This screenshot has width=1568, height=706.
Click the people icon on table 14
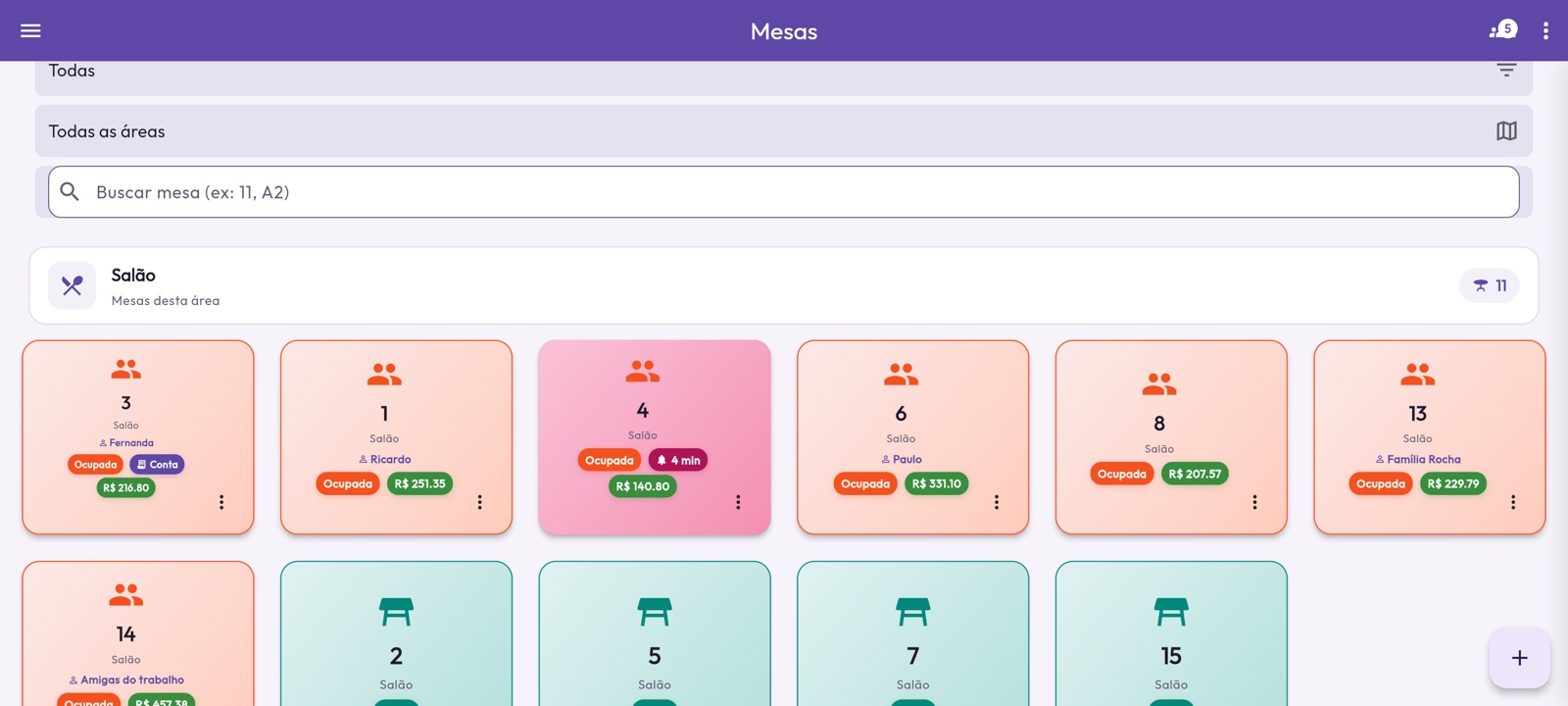126,594
